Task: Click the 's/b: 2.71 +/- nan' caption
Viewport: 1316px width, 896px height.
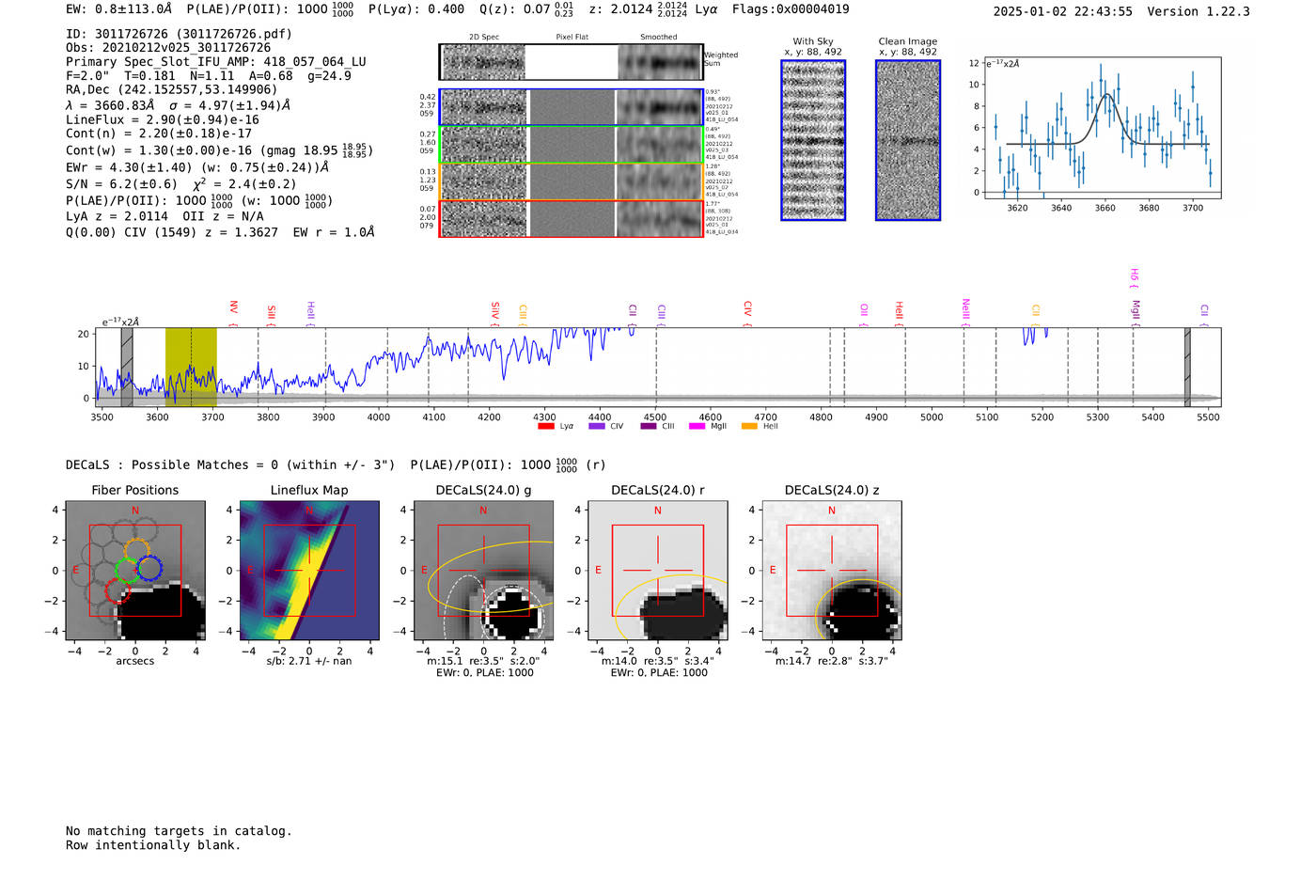Action: click(309, 661)
